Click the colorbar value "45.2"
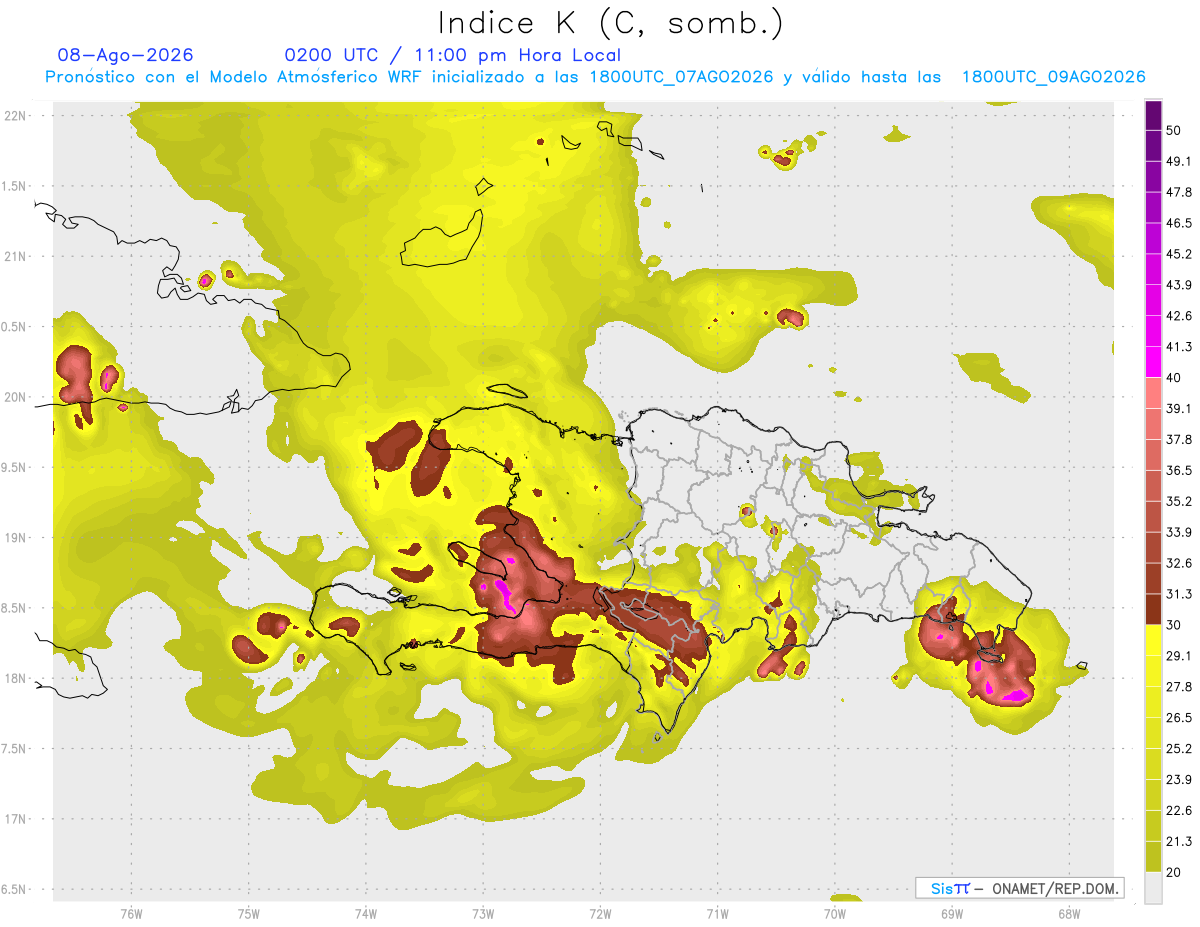 1179,254
